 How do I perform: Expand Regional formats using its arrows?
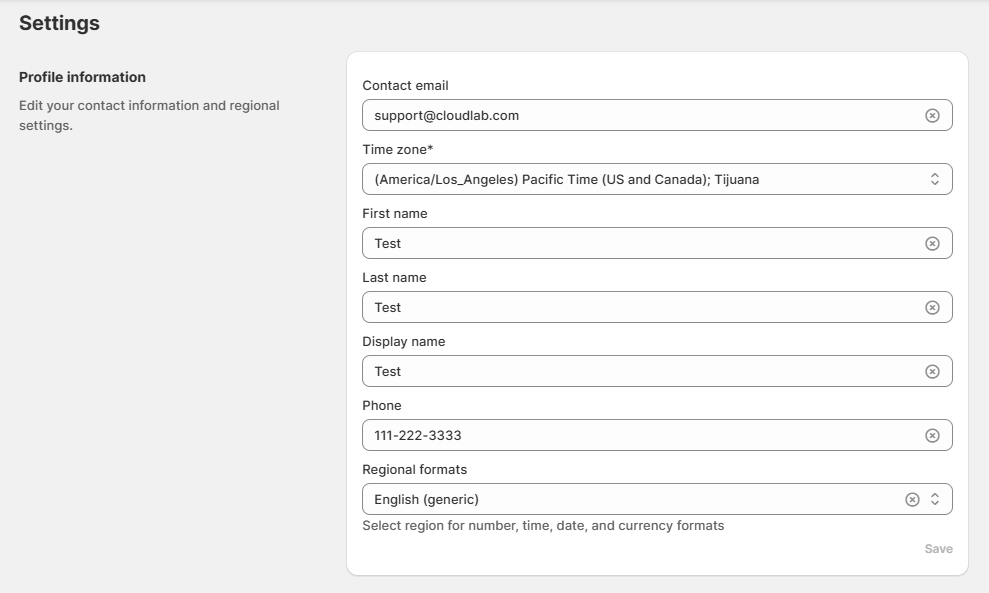(935, 499)
